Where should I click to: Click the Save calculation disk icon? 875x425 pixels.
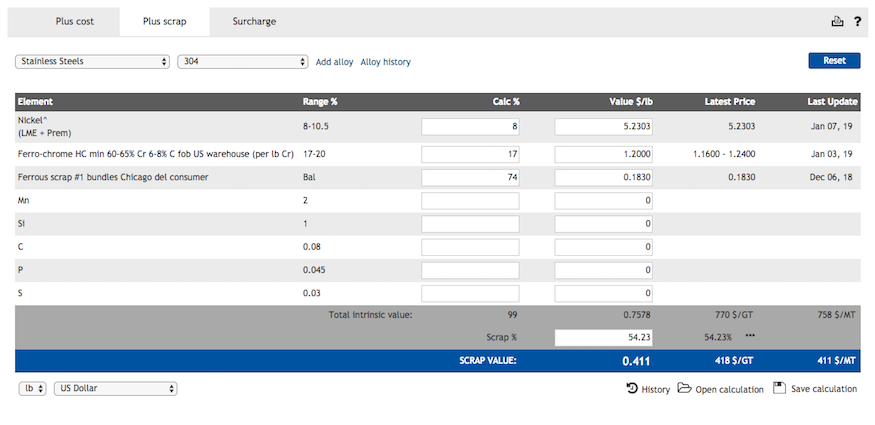coord(779,389)
